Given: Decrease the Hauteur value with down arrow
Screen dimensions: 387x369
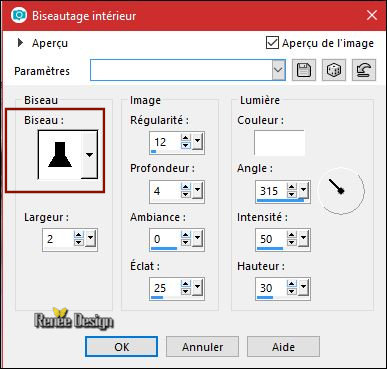Looking at the screenshot, I should click(x=292, y=291).
